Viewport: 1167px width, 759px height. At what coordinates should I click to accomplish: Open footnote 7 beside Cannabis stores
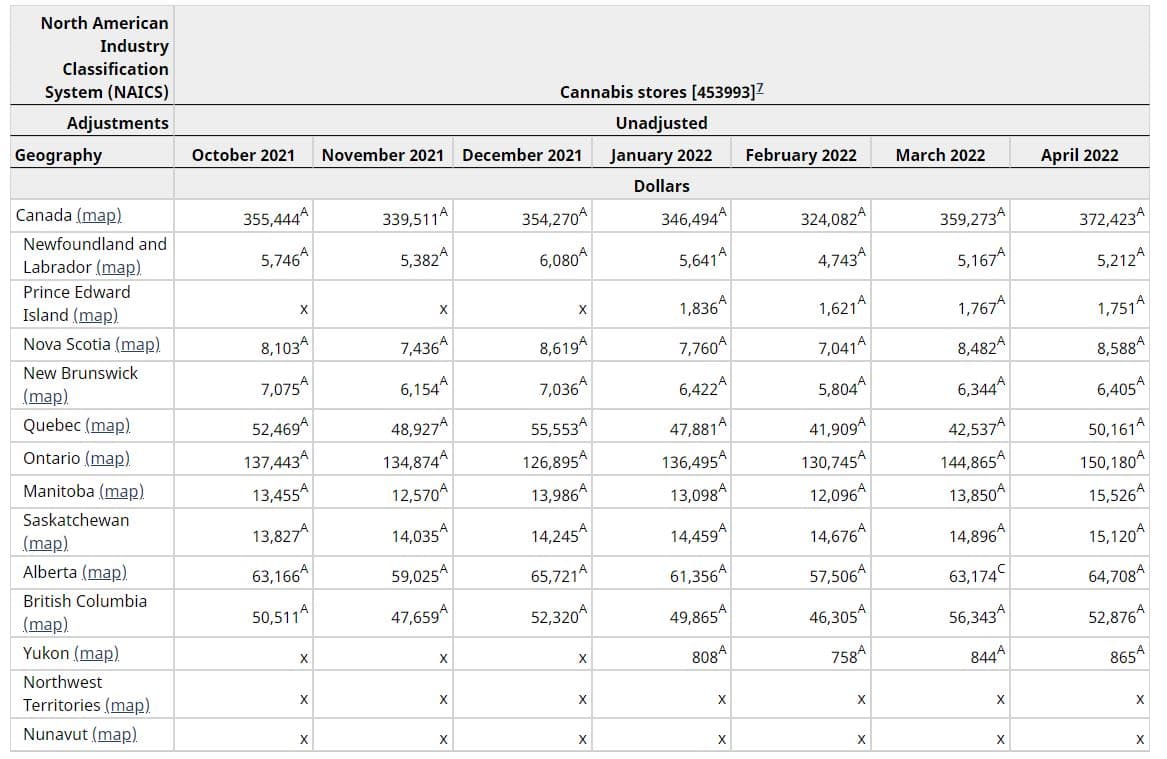click(x=760, y=89)
